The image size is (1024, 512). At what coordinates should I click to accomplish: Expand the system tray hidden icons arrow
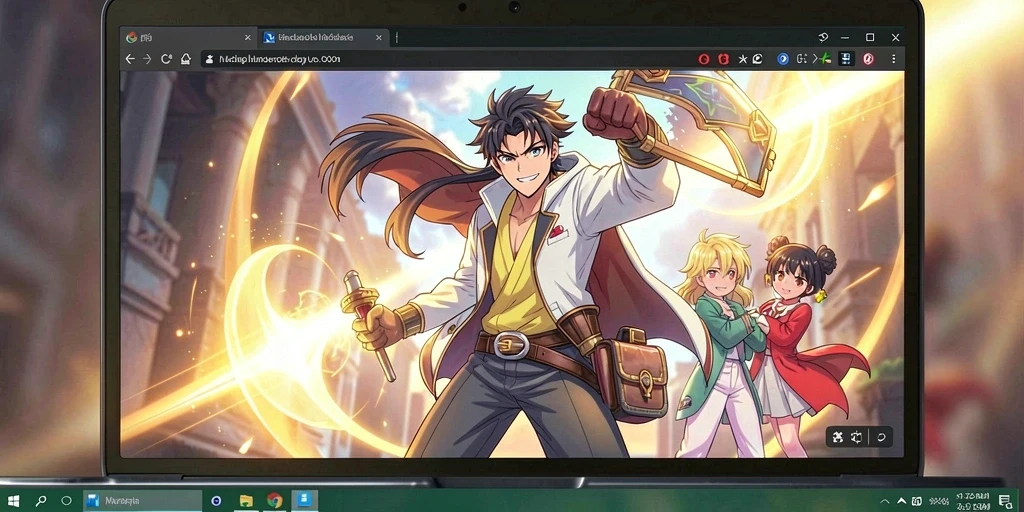(x=902, y=501)
